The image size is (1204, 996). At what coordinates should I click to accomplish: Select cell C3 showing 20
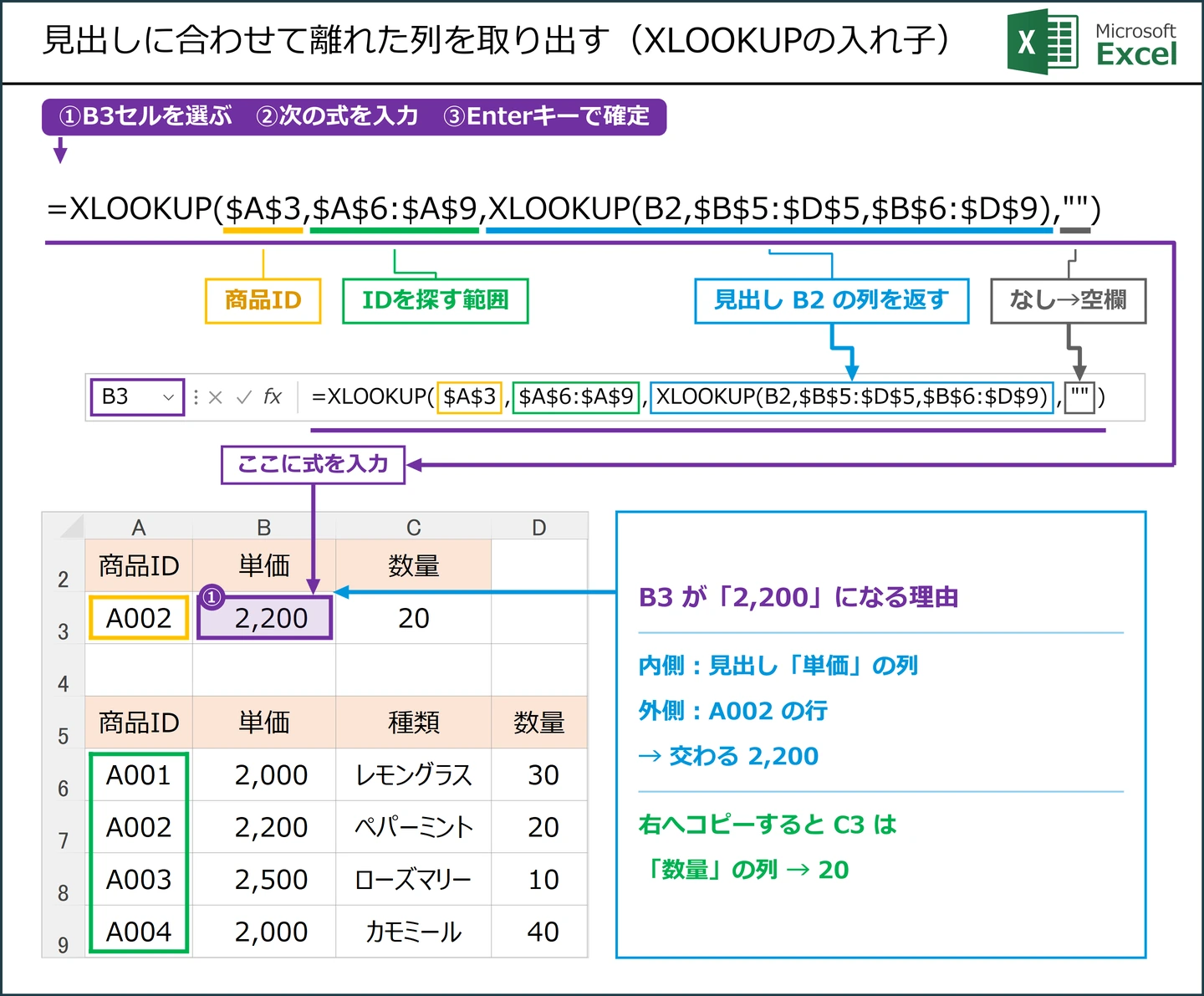413,618
